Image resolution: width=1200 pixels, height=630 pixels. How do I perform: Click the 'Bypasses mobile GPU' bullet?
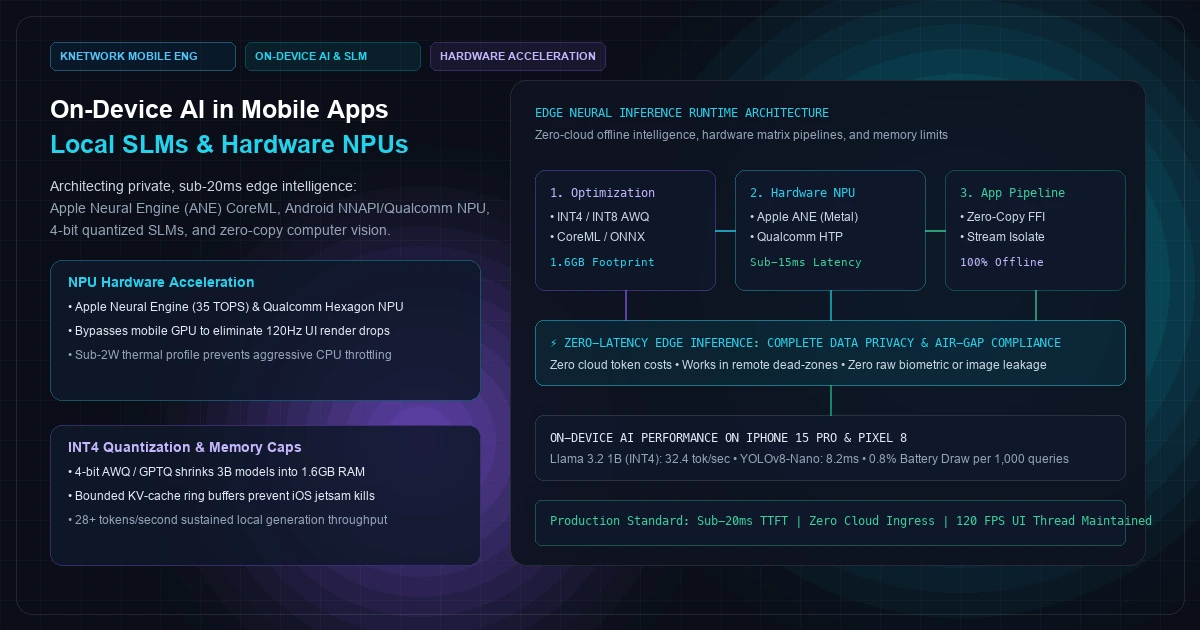coord(229,331)
